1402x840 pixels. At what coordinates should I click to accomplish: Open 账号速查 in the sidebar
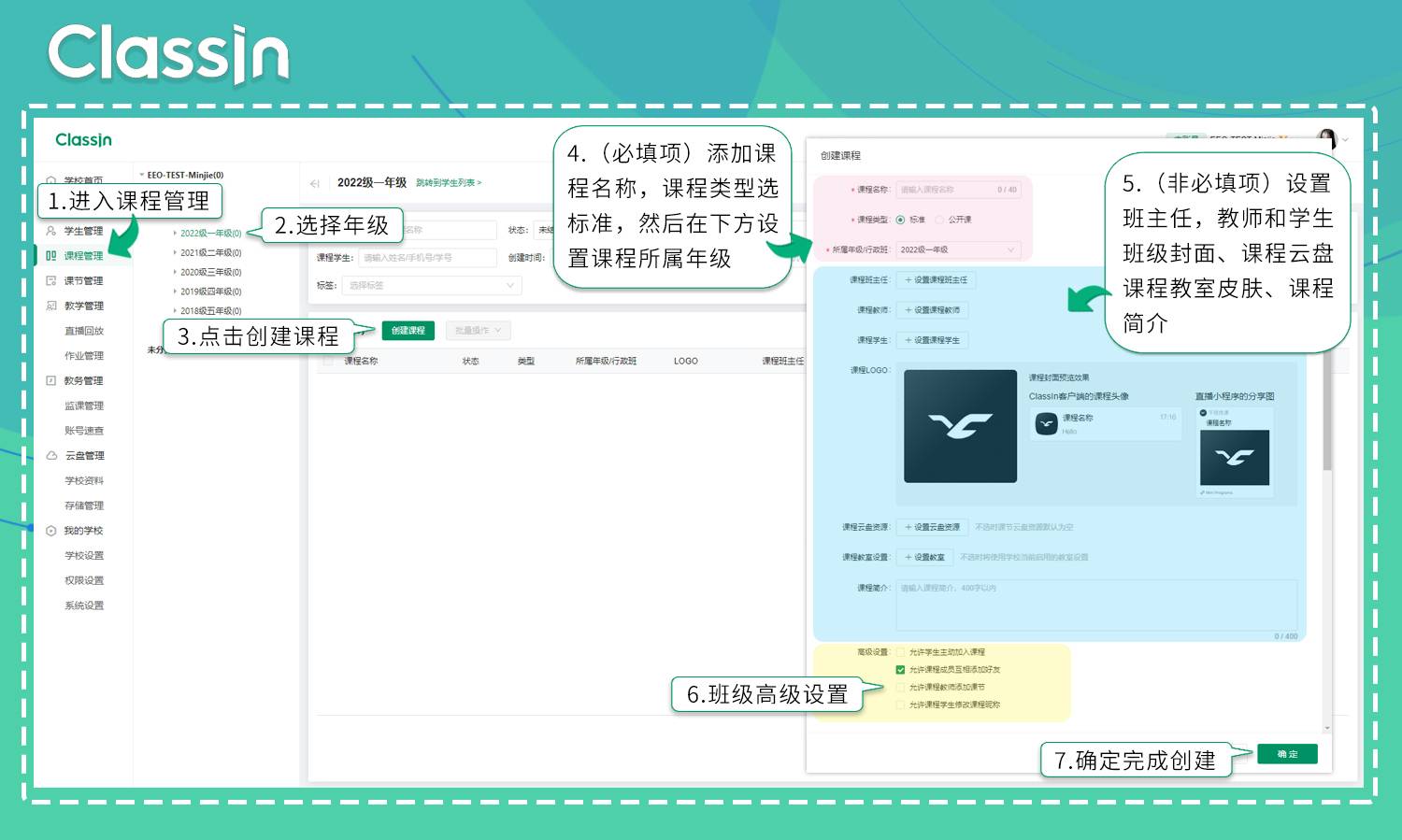click(x=84, y=431)
